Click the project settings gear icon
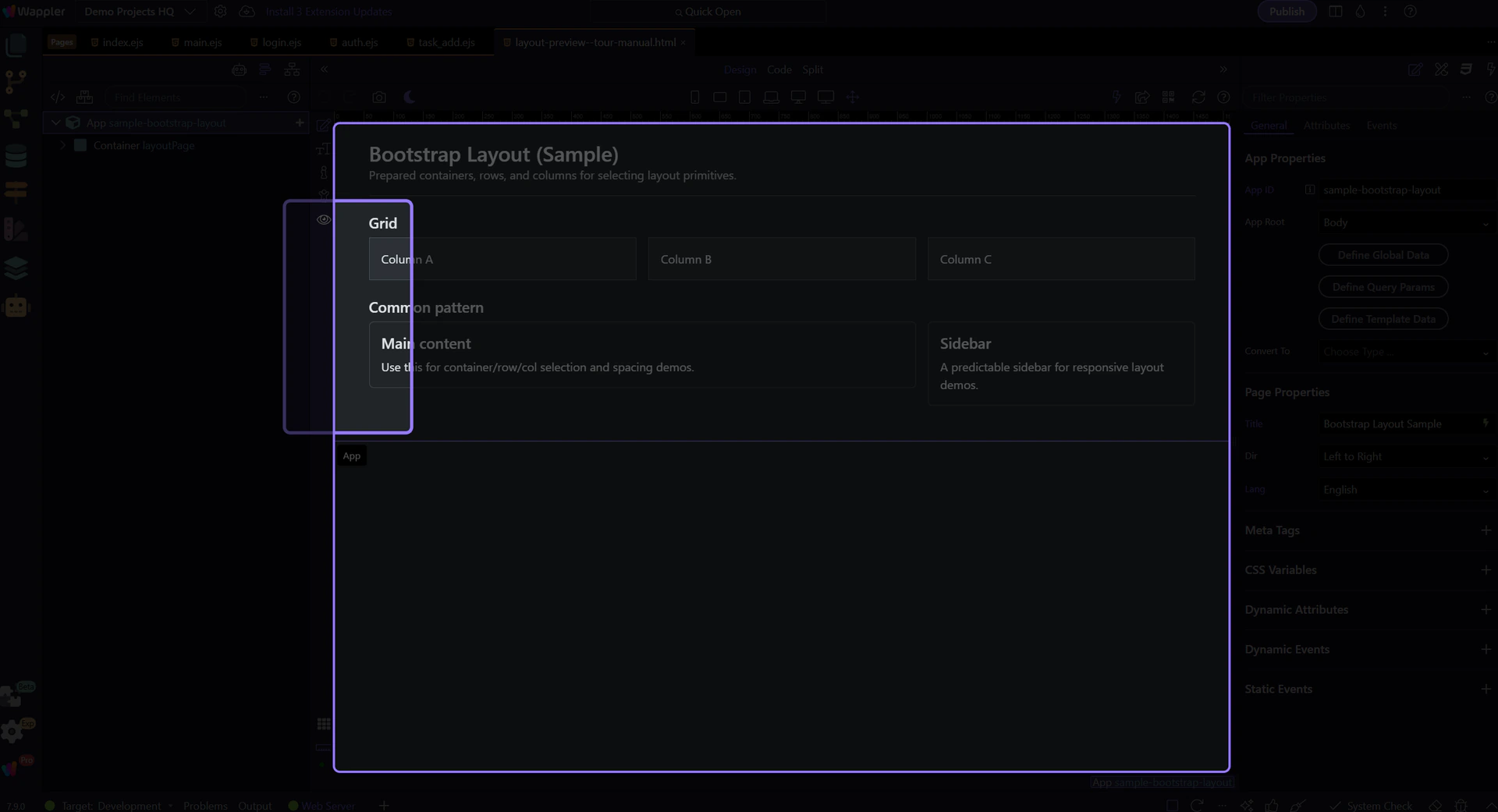 coord(221,12)
